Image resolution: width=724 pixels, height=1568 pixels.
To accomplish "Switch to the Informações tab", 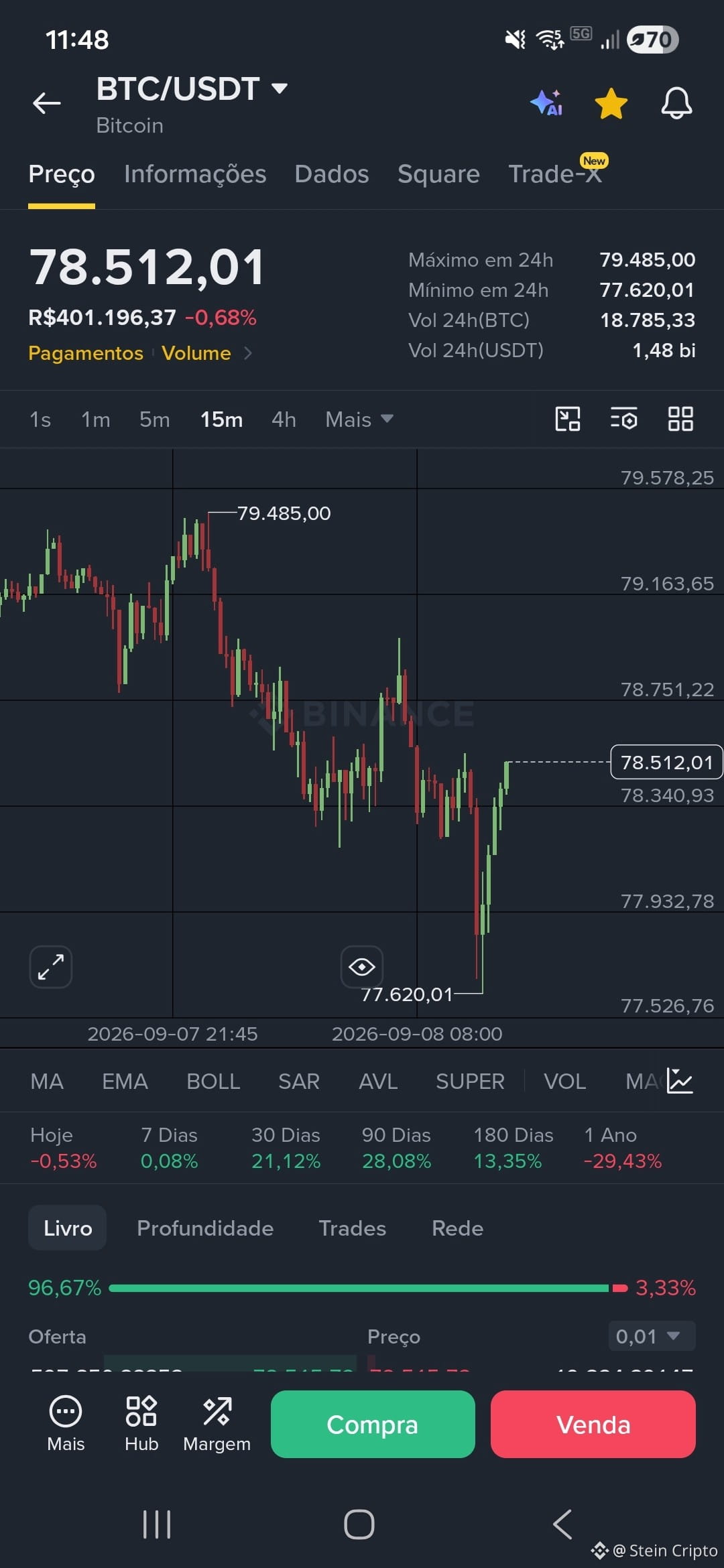I will click(195, 174).
